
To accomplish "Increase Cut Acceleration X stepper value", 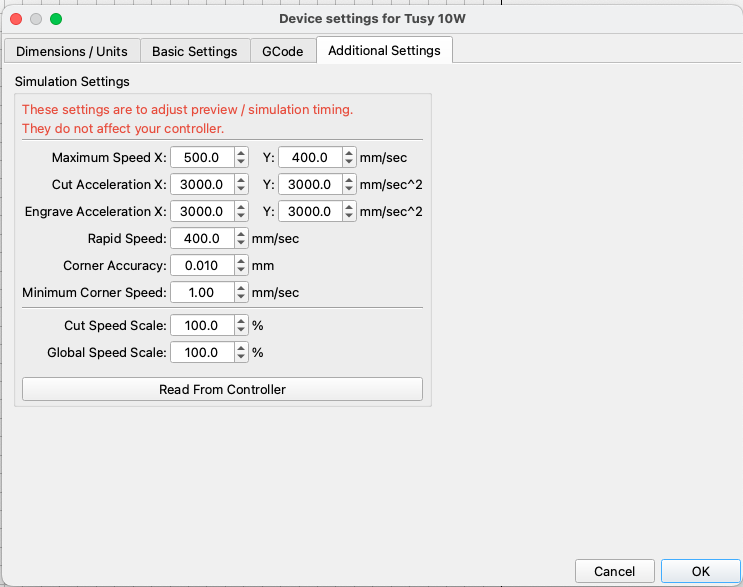I will coord(241,180).
